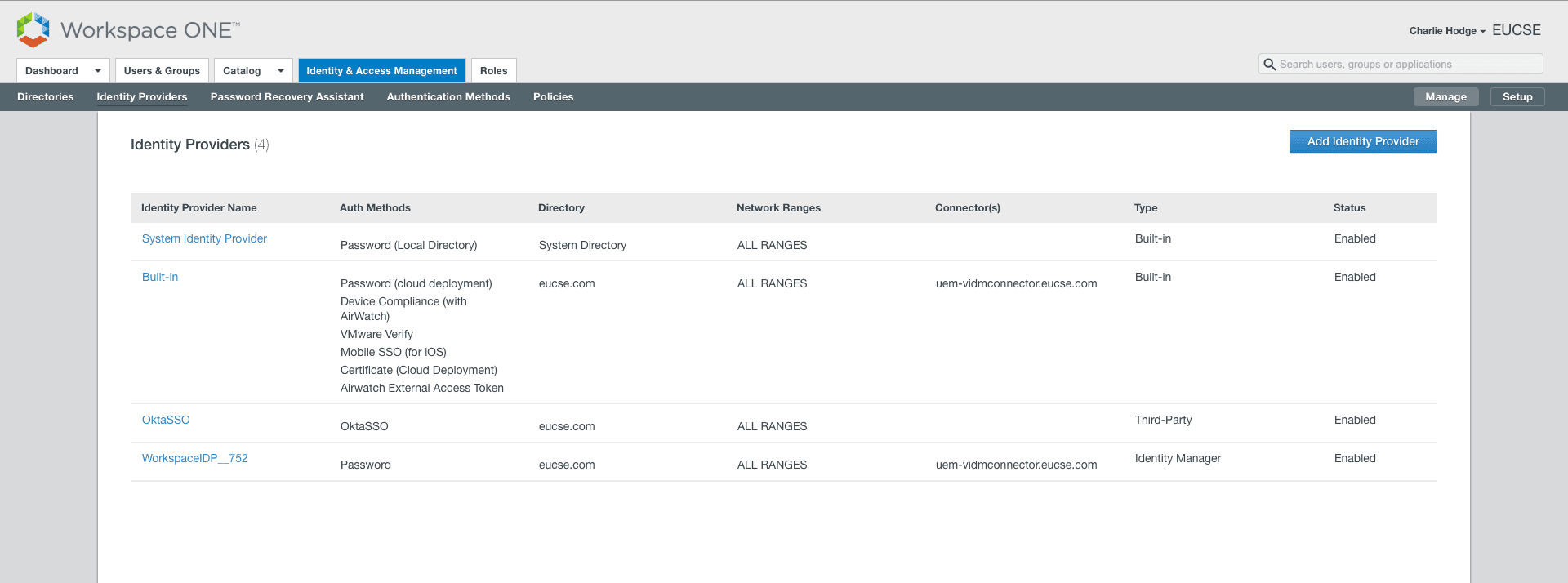
Task: Click Airwatch External Access Token text
Action: tap(422, 389)
